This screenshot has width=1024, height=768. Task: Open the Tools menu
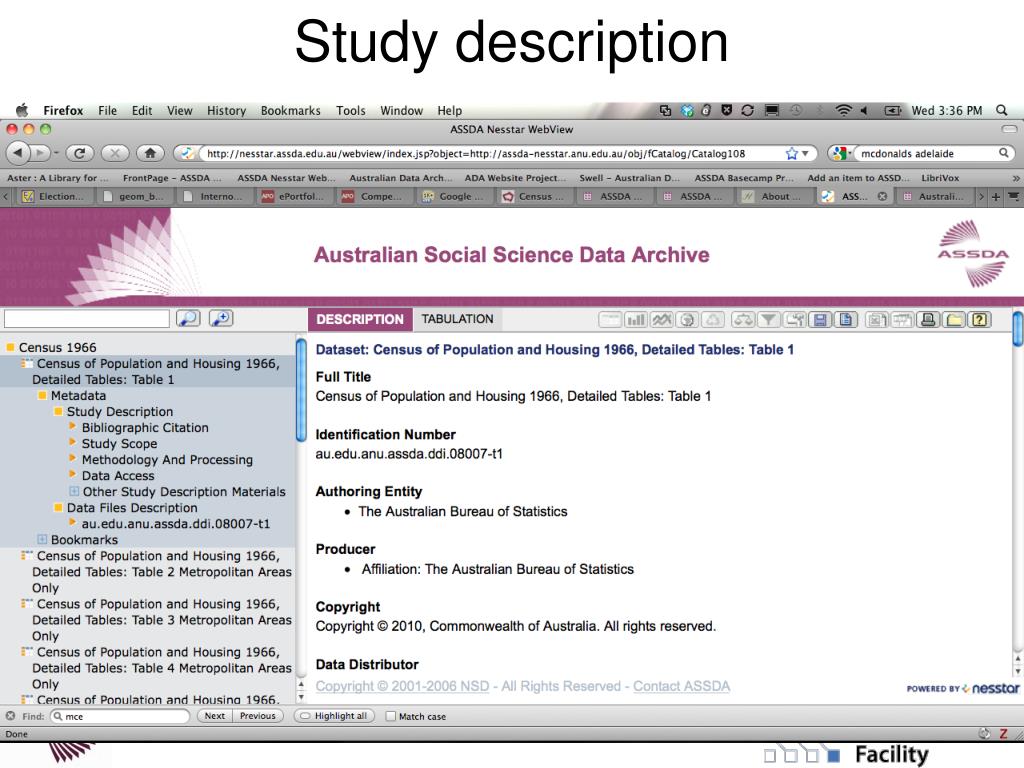tap(351, 110)
